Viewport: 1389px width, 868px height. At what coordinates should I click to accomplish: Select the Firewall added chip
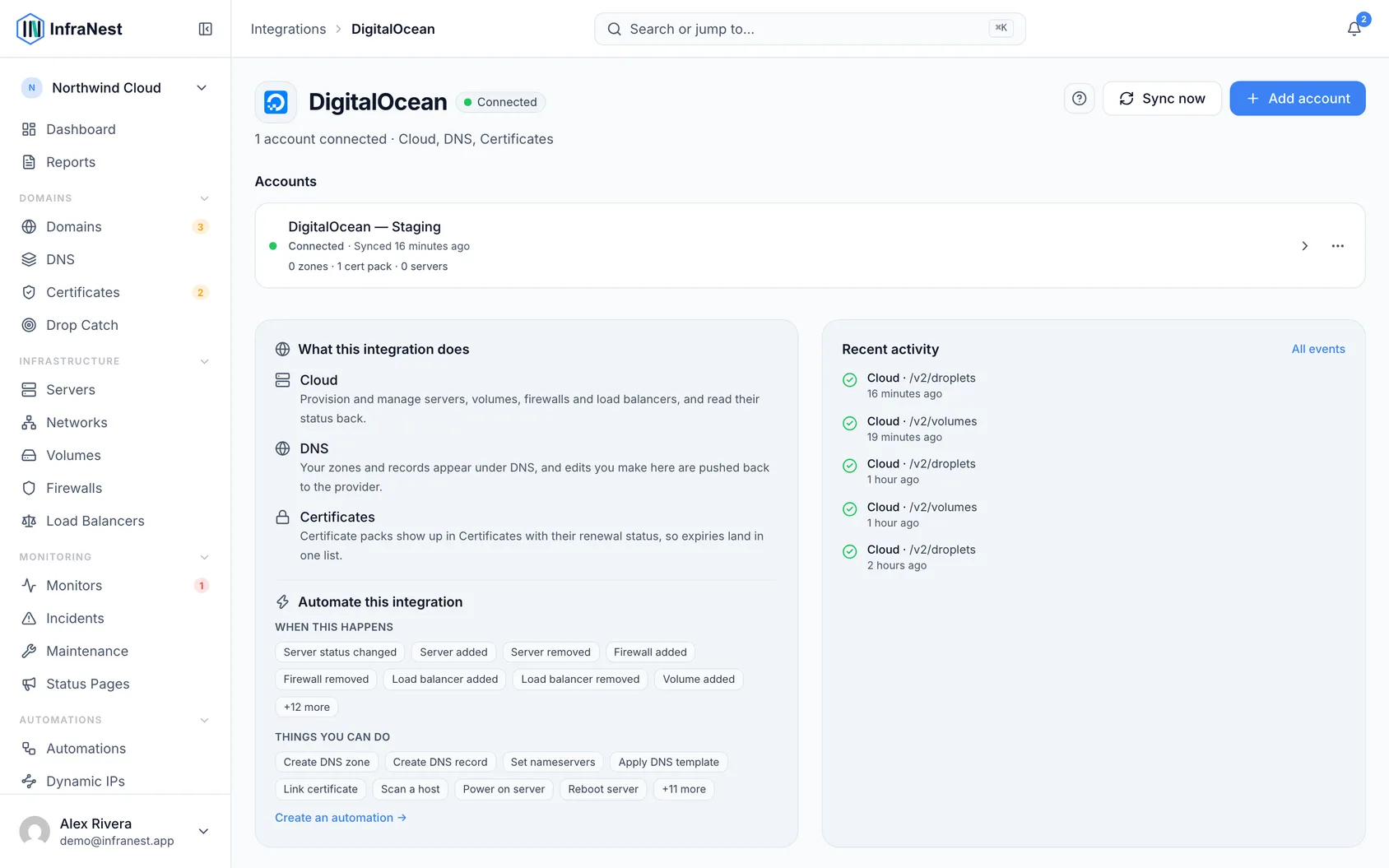pyautogui.click(x=650, y=652)
